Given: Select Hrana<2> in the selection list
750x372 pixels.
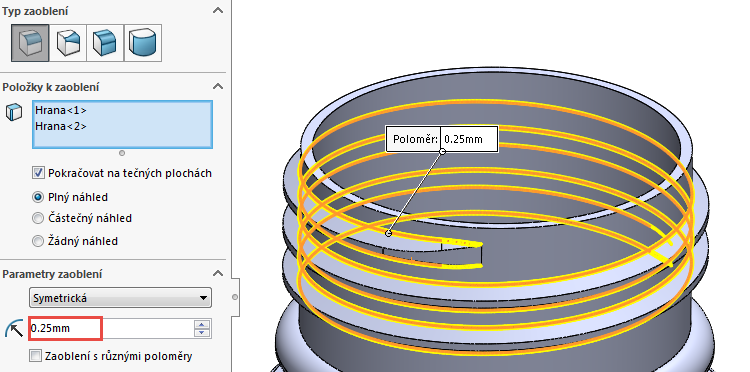Looking at the screenshot, I should pos(61,127).
